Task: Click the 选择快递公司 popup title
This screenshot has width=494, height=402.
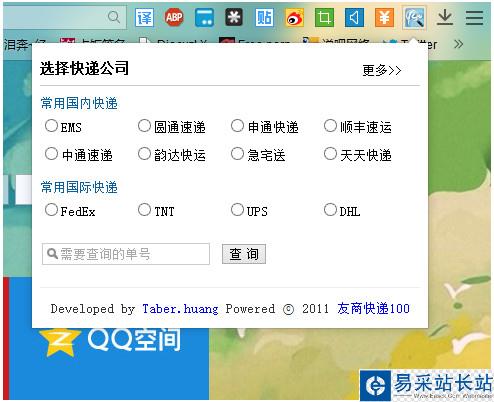Action: [84, 68]
